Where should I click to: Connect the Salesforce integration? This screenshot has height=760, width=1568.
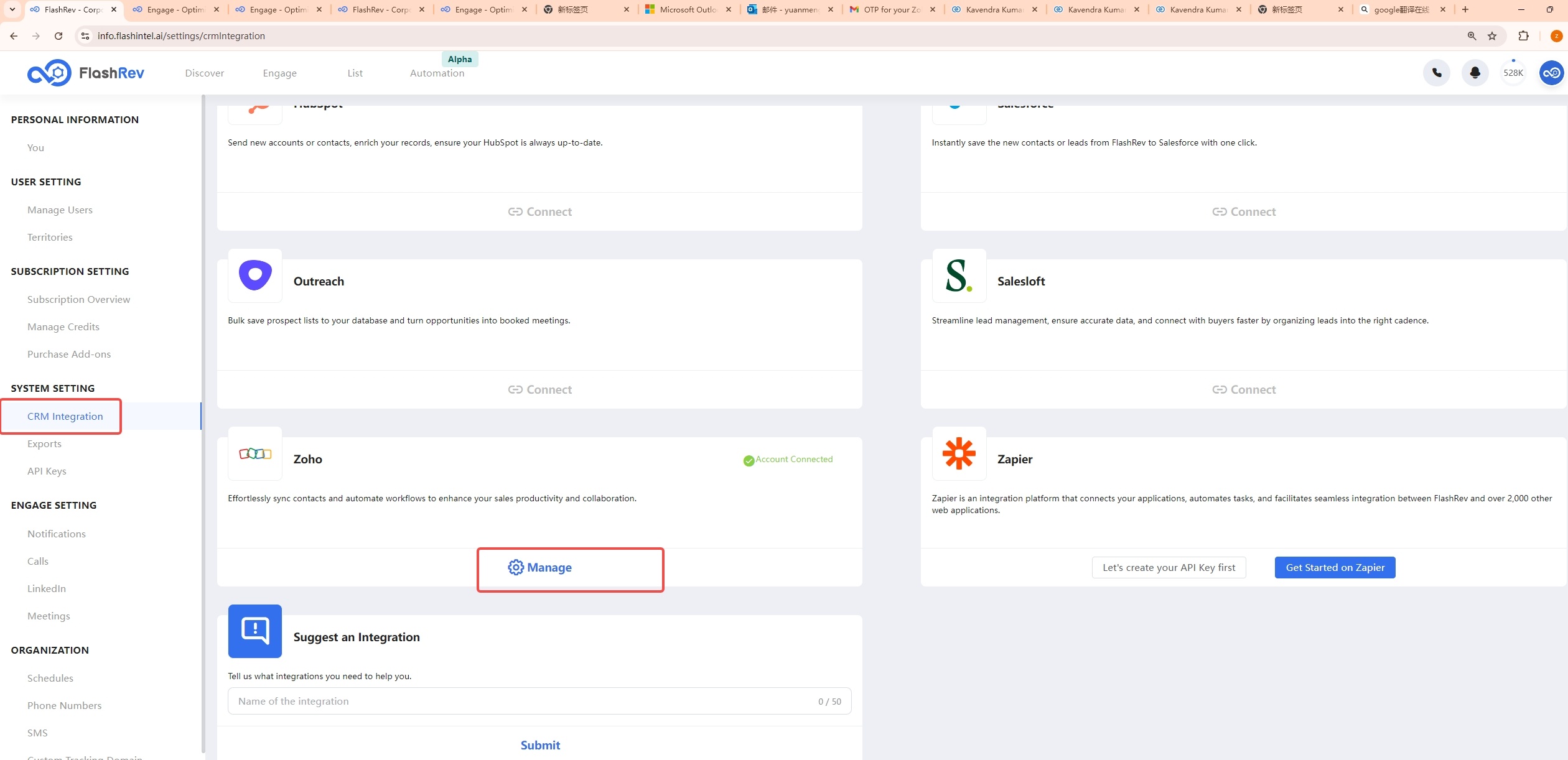(1243, 211)
